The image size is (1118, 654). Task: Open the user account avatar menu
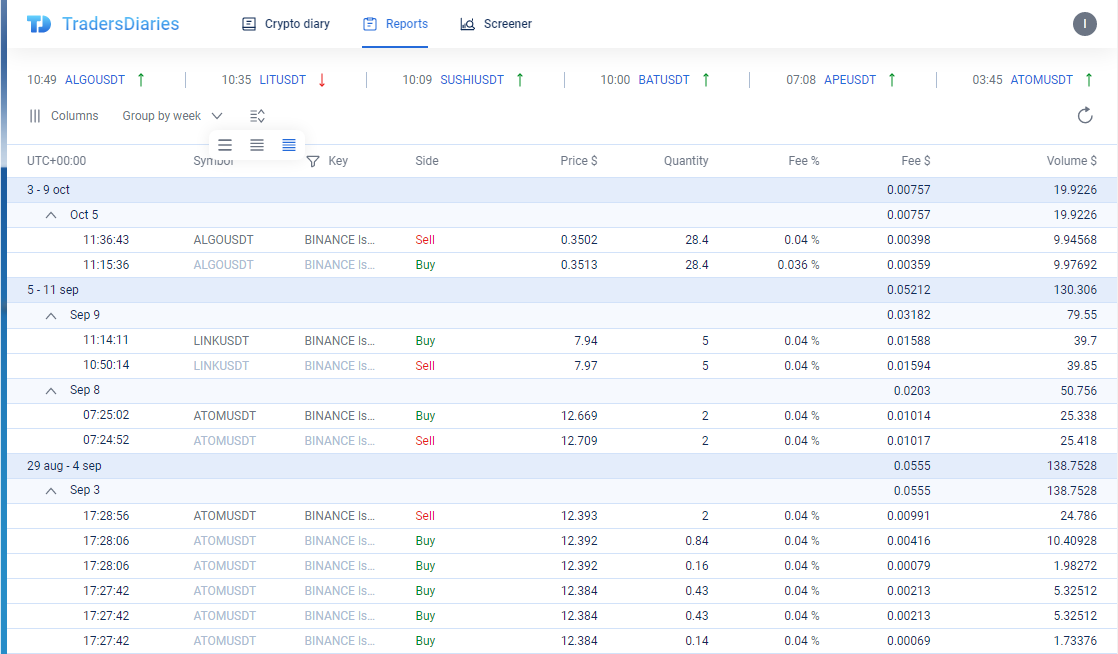pos(1085,23)
